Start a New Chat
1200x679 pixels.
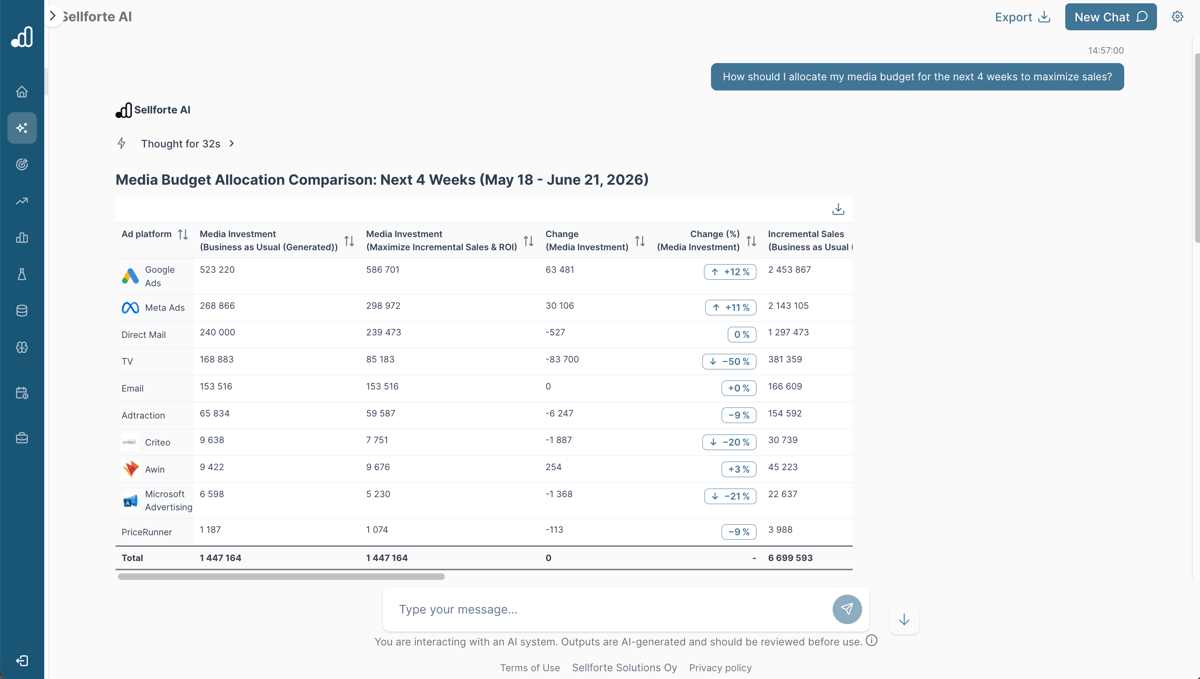coord(1111,17)
